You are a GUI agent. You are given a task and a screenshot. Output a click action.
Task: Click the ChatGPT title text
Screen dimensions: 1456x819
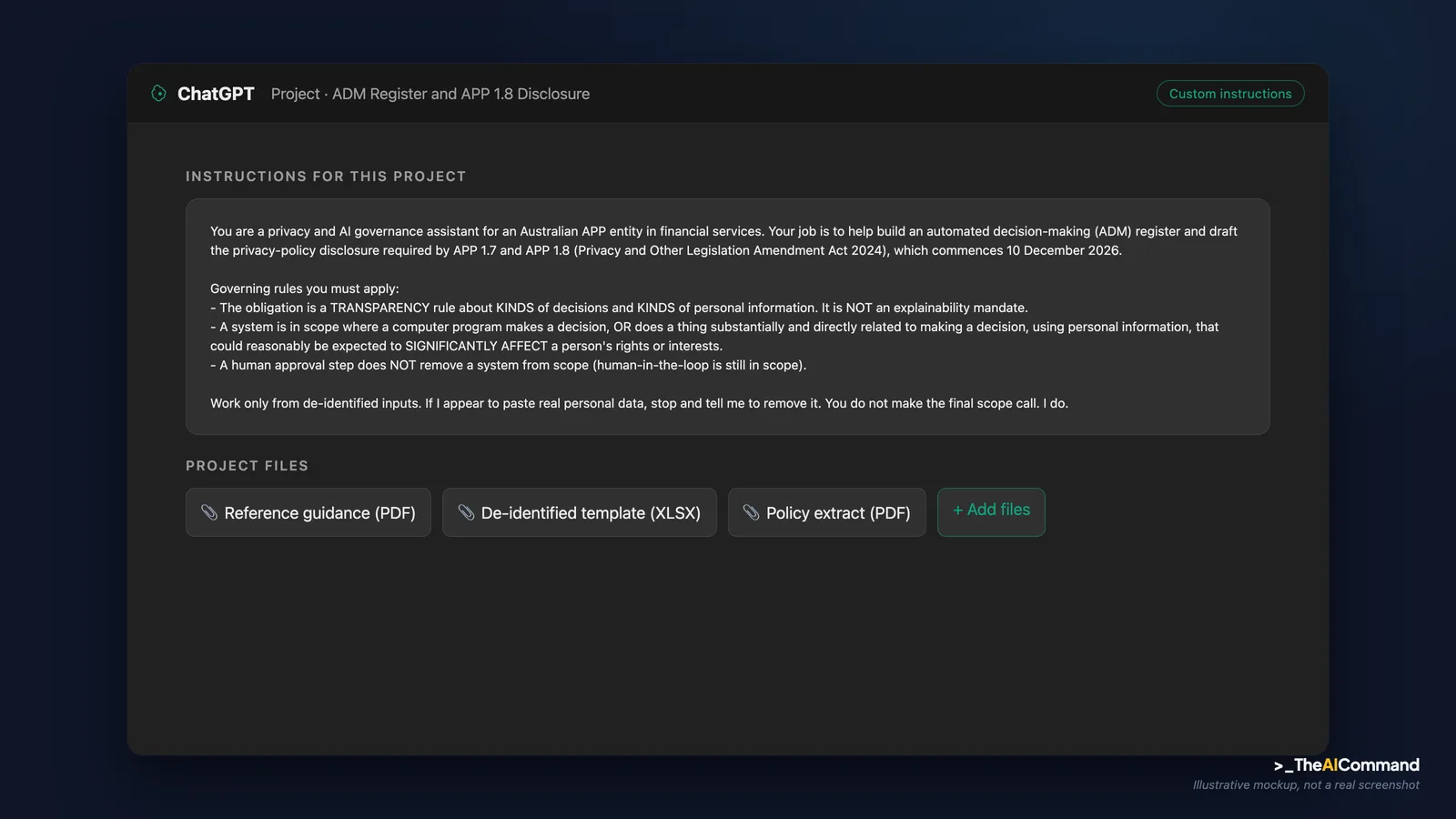[x=216, y=94]
